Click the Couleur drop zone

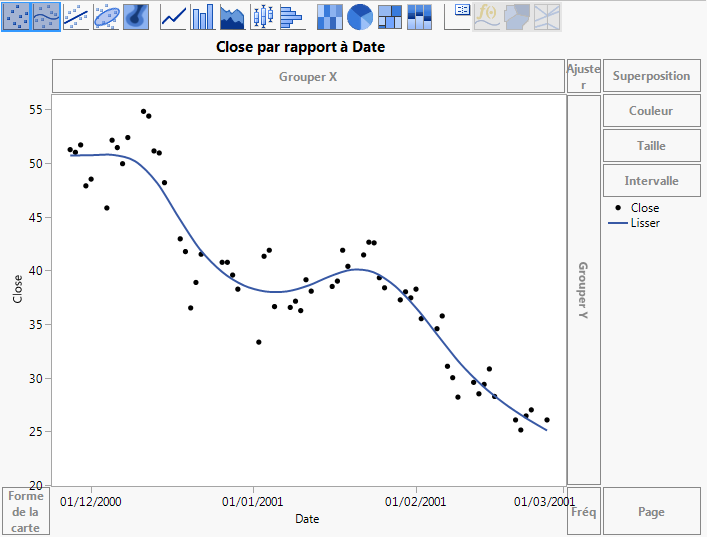click(652, 110)
